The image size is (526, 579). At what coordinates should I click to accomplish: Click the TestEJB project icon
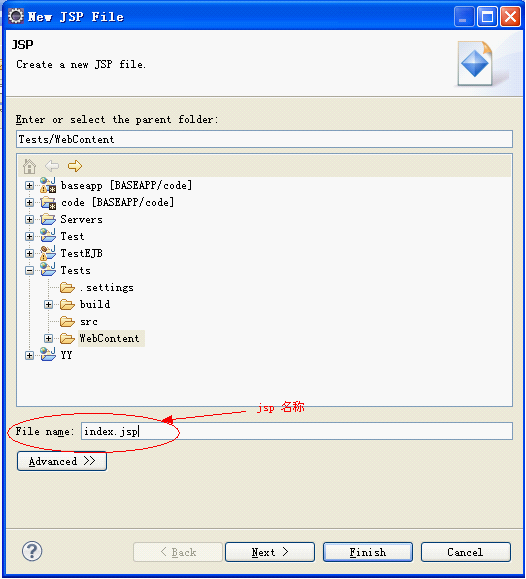point(48,253)
